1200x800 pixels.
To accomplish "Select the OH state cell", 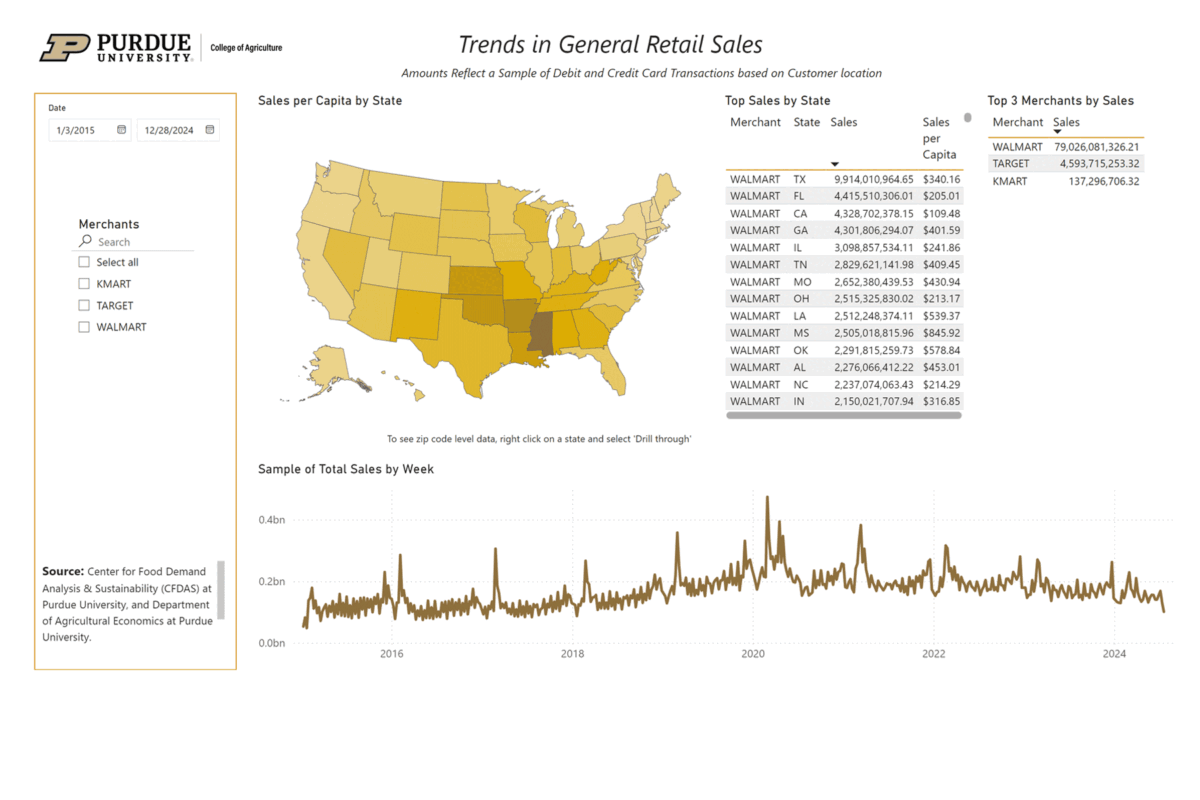I will pos(800,299).
